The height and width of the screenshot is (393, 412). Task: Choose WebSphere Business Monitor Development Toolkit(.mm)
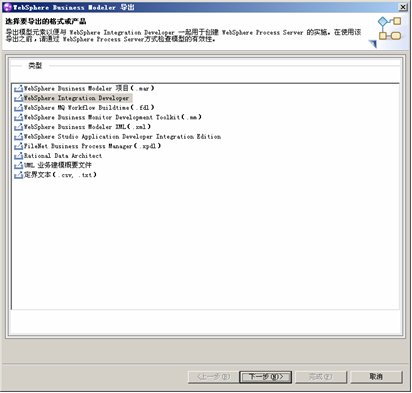pyautogui.click(x=112, y=118)
